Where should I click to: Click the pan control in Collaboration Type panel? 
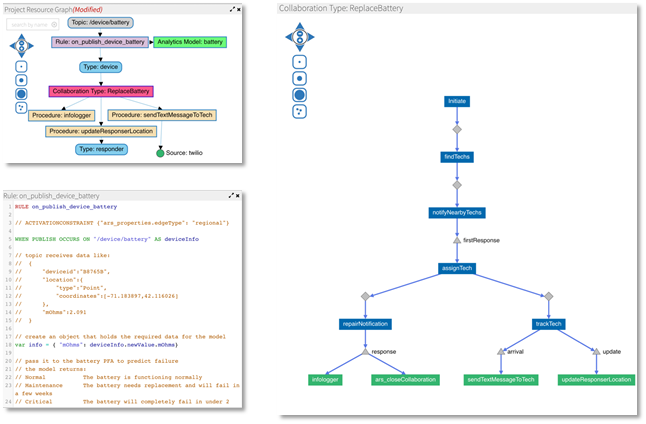(x=298, y=37)
